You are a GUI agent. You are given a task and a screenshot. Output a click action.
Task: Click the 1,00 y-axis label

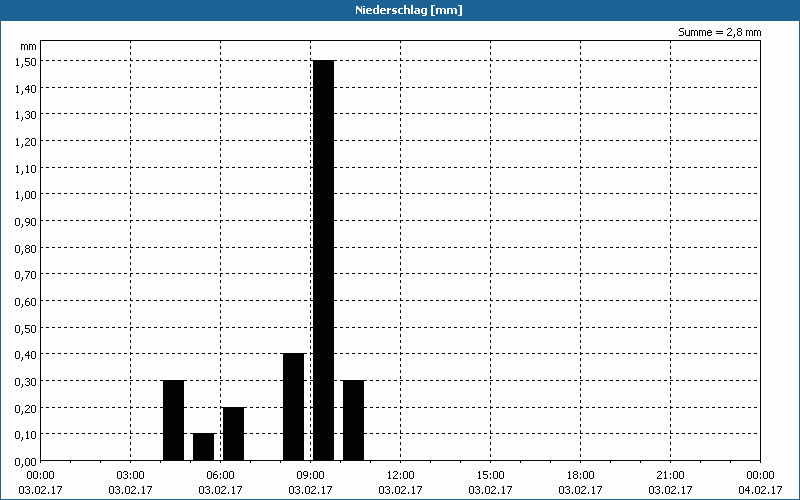pyautogui.click(x=26, y=195)
